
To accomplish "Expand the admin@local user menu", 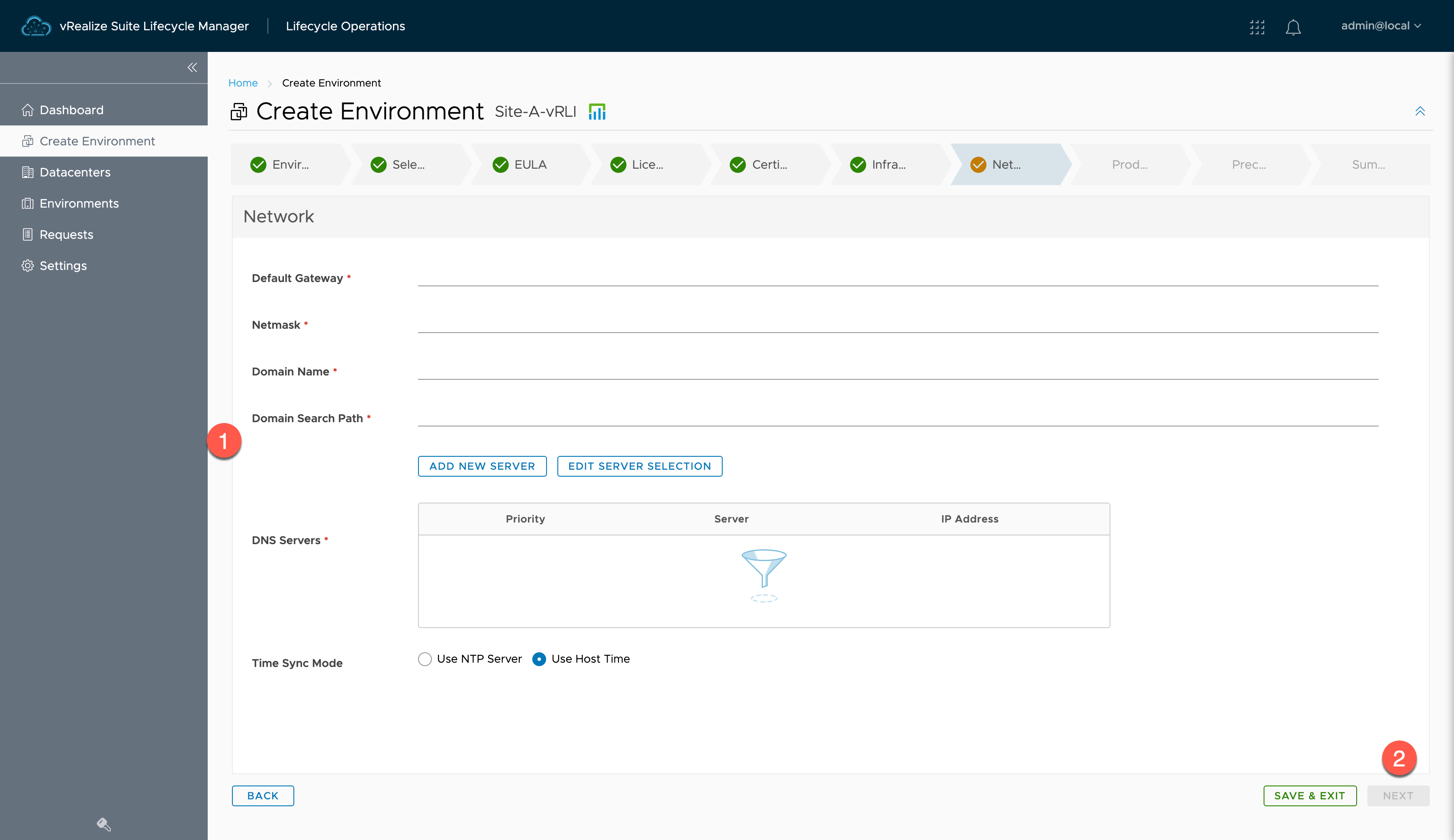I will click(x=1381, y=26).
